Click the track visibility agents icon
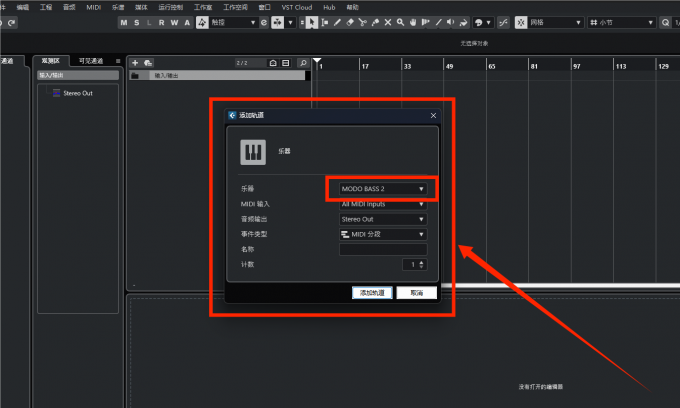This screenshot has width=680, height=408. (273, 63)
